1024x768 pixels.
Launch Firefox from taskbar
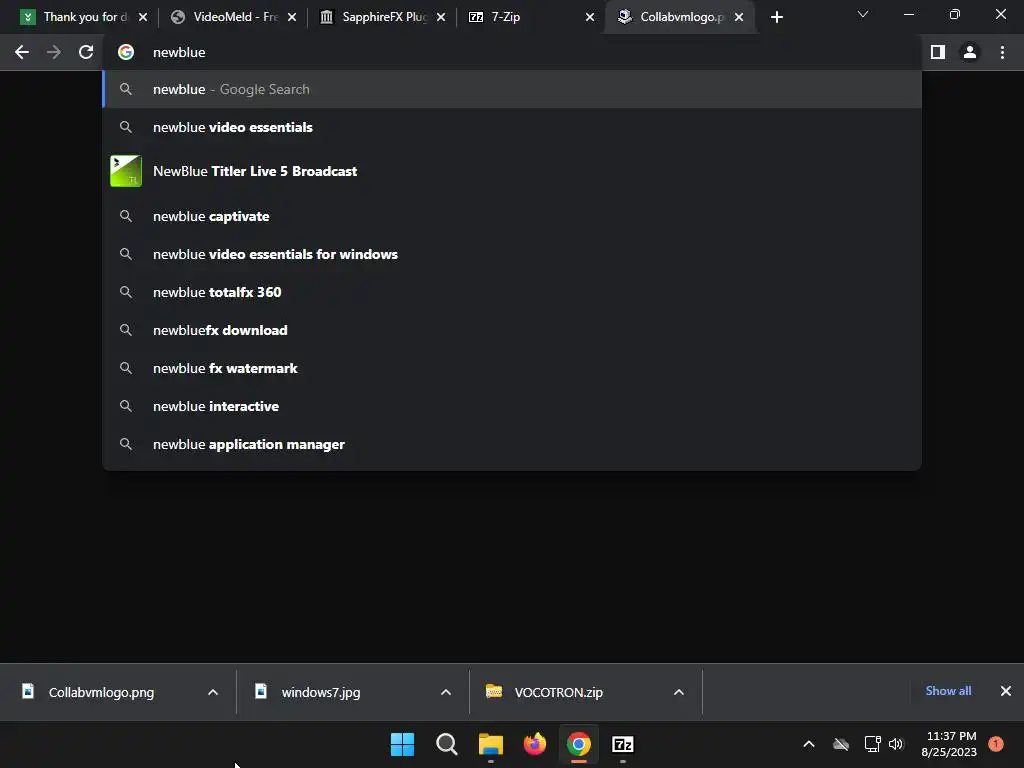[x=535, y=744]
